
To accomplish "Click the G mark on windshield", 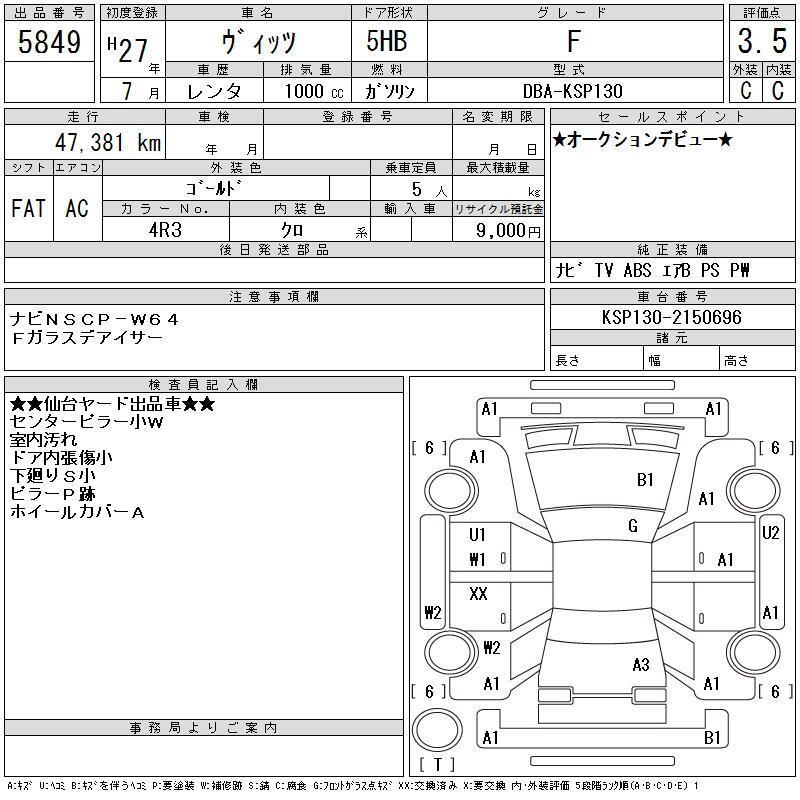I will click(x=633, y=526).
